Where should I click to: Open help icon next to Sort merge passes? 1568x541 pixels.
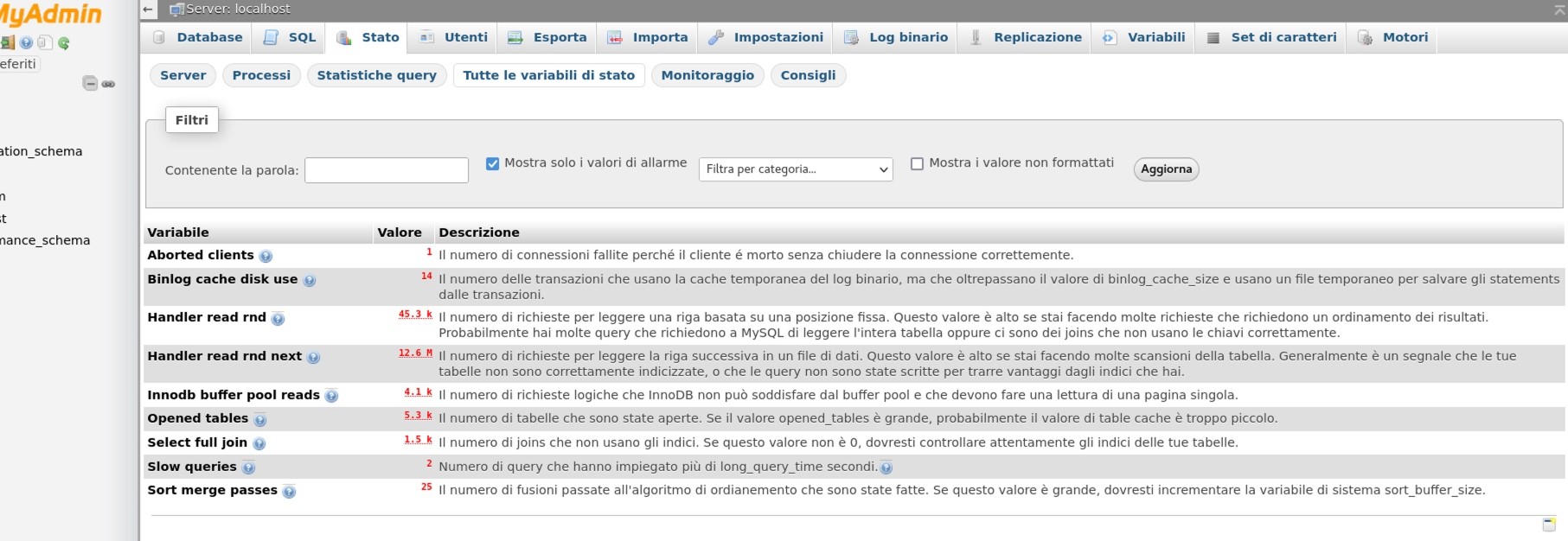tap(289, 492)
